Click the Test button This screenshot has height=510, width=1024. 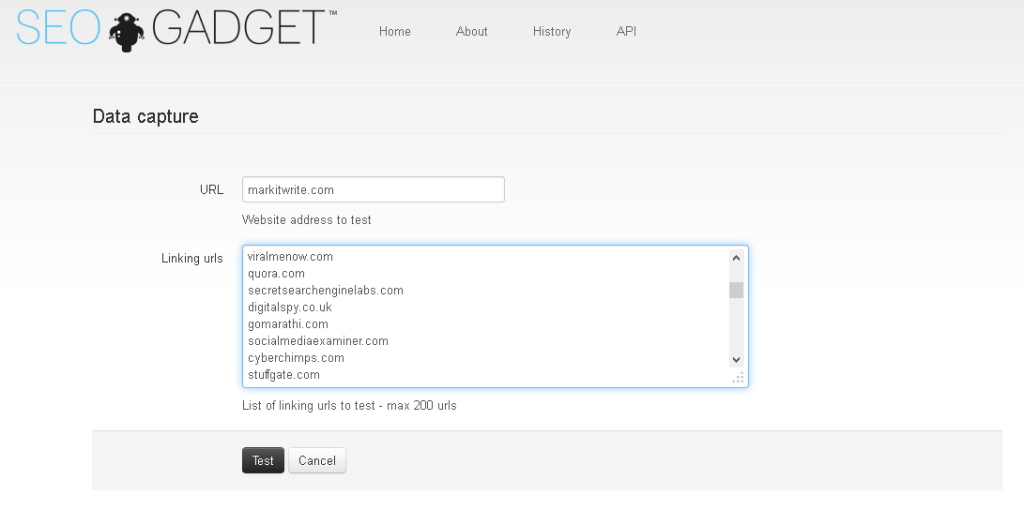[263, 460]
